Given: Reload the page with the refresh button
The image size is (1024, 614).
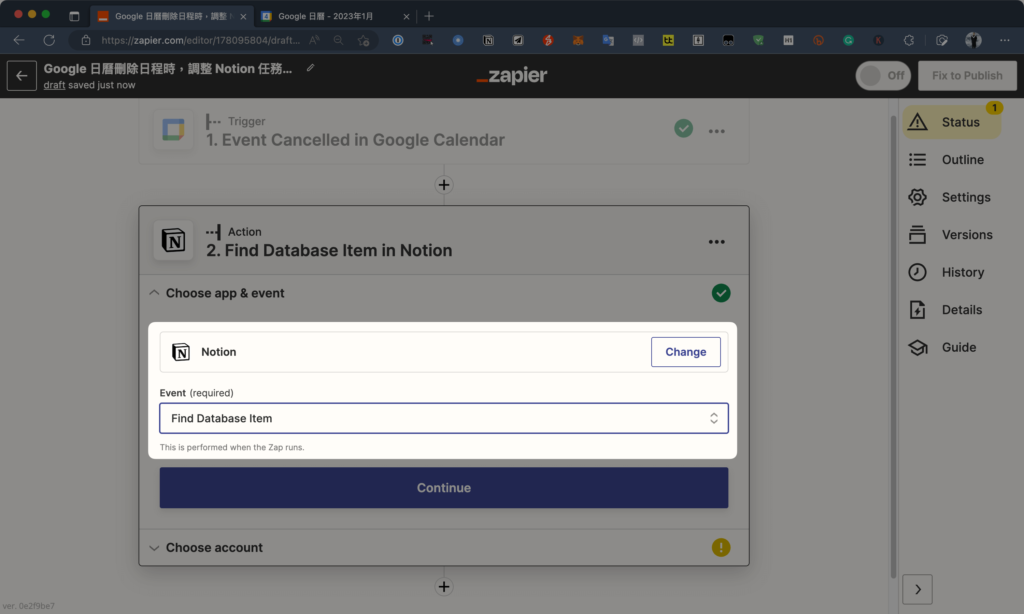Looking at the screenshot, I should (x=49, y=40).
